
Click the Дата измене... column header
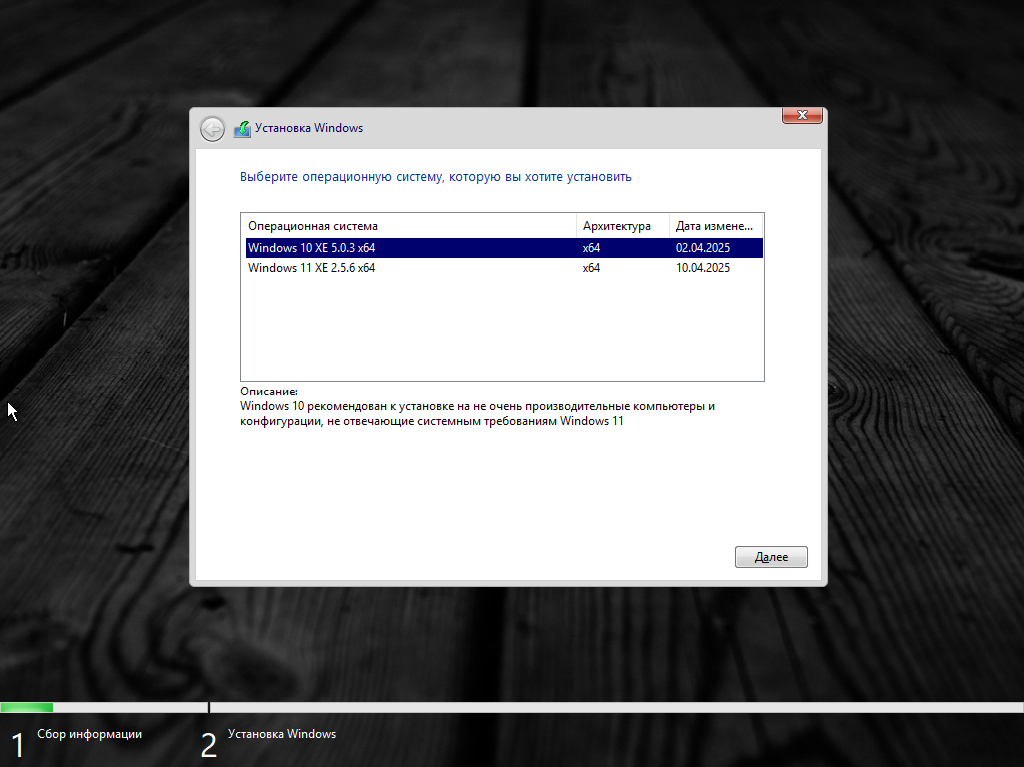[716, 226]
